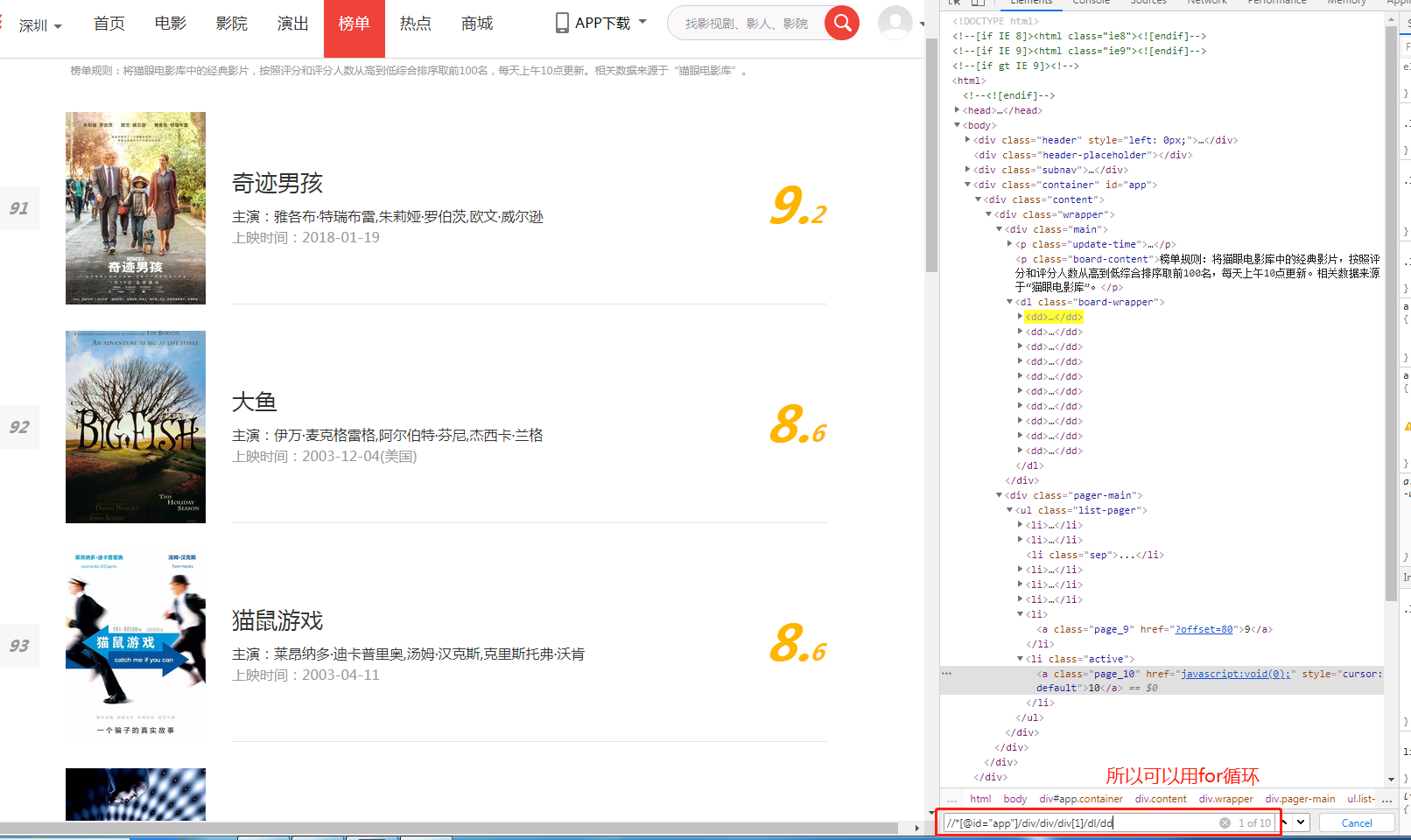Open the user avatar icon

tap(895, 23)
